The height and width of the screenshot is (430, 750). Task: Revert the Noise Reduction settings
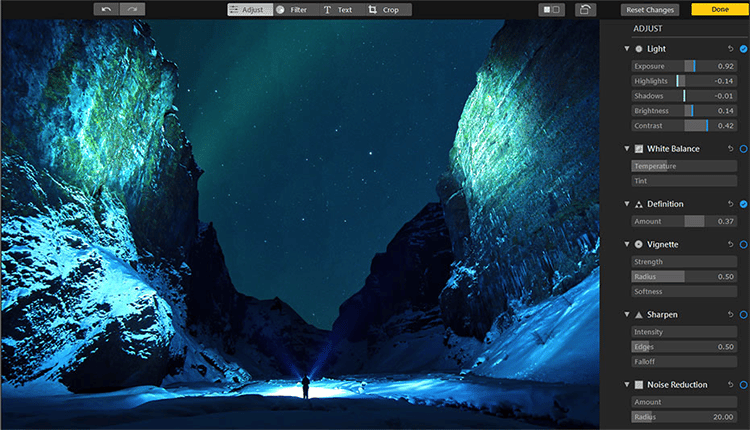(x=729, y=384)
